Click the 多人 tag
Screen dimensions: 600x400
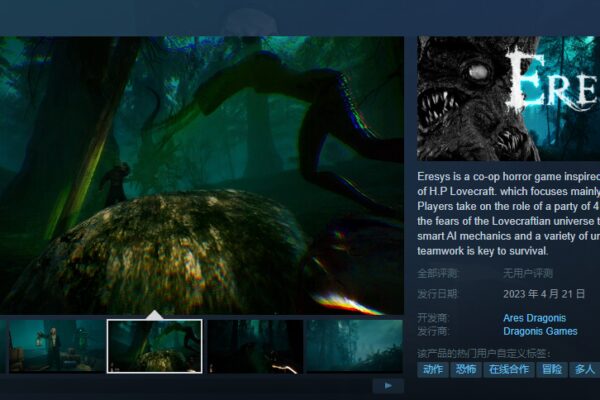click(x=585, y=369)
